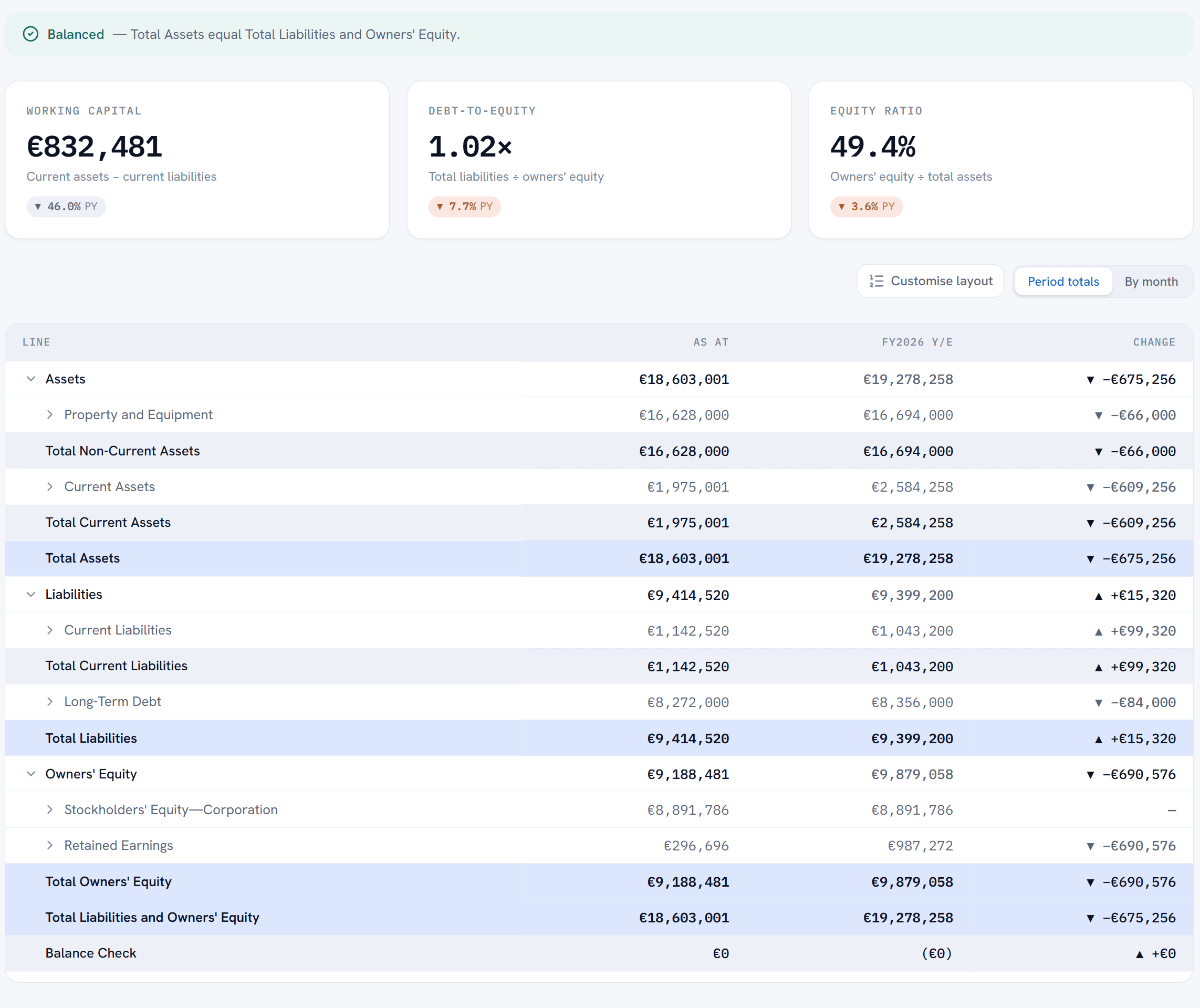Viewport: 1200px width, 1008px height.
Task: Select the 49.4% equity ratio value
Action: pos(873,147)
